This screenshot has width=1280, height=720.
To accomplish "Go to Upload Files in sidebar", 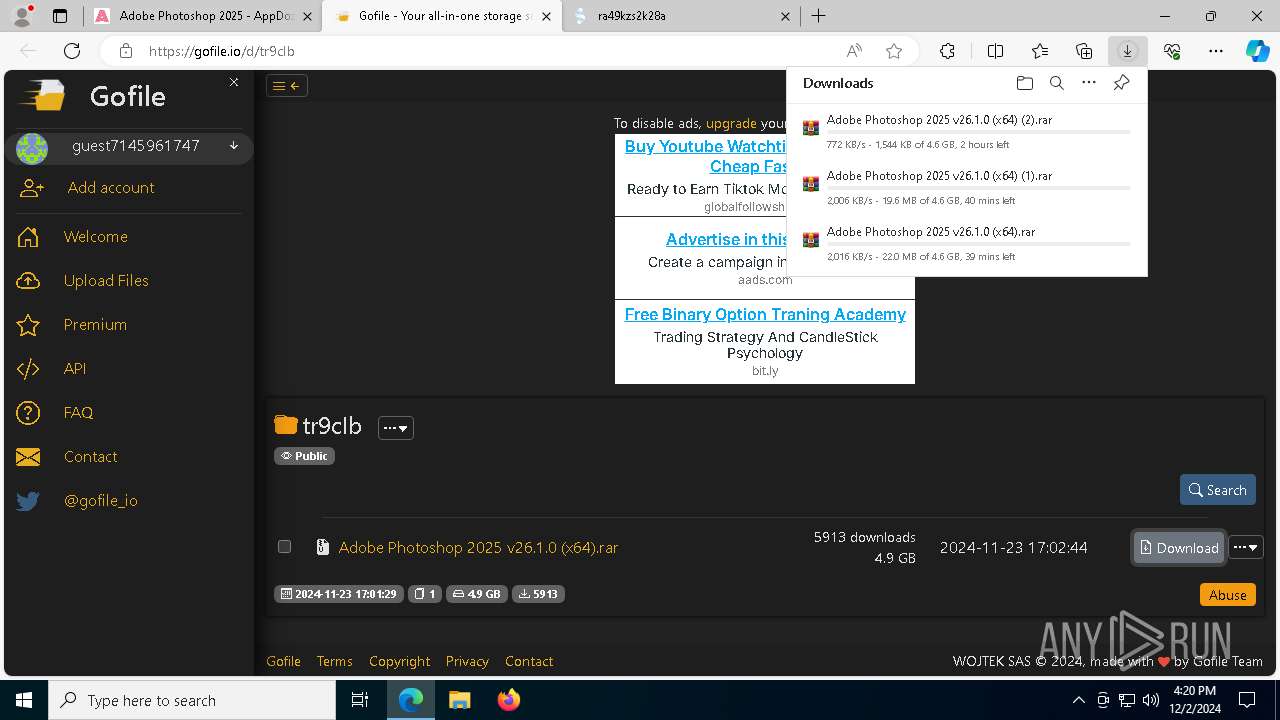I will point(106,281).
